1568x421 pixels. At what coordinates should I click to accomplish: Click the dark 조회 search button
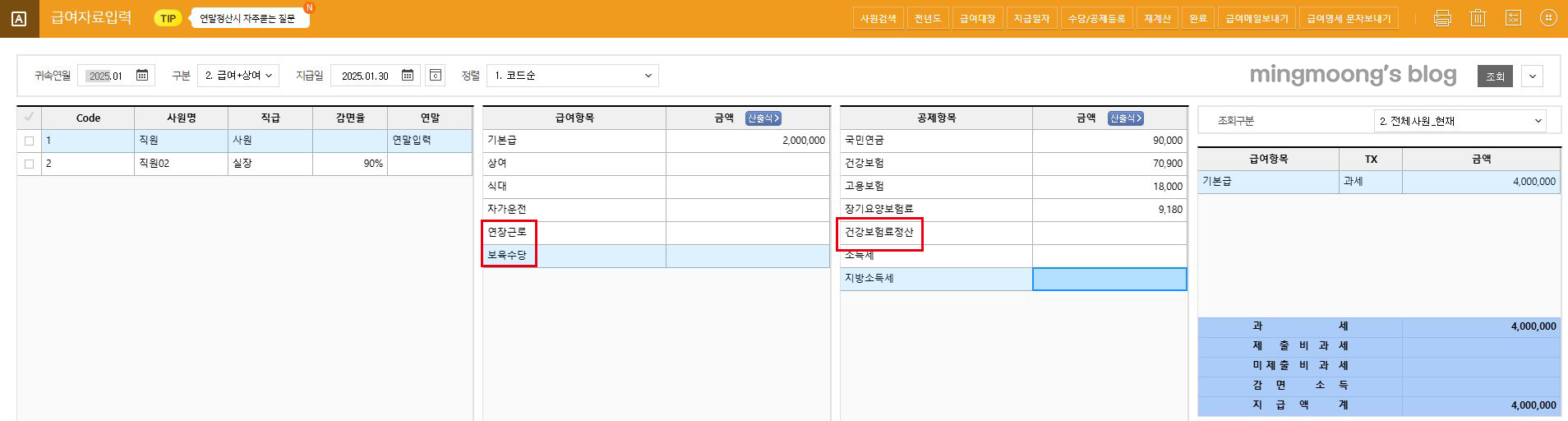[1495, 76]
